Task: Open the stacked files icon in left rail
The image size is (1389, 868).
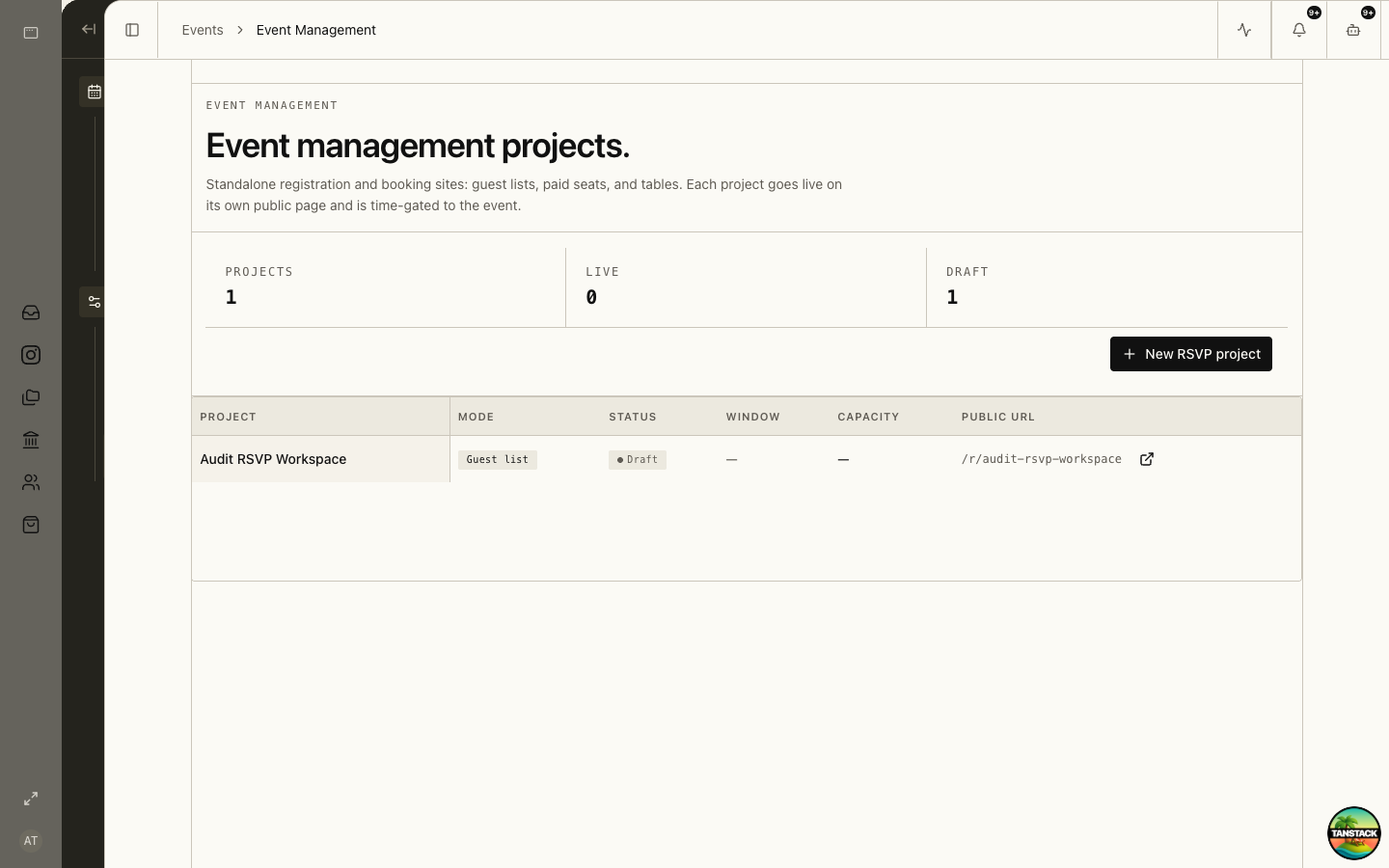Action: pyautogui.click(x=31, y=397)
